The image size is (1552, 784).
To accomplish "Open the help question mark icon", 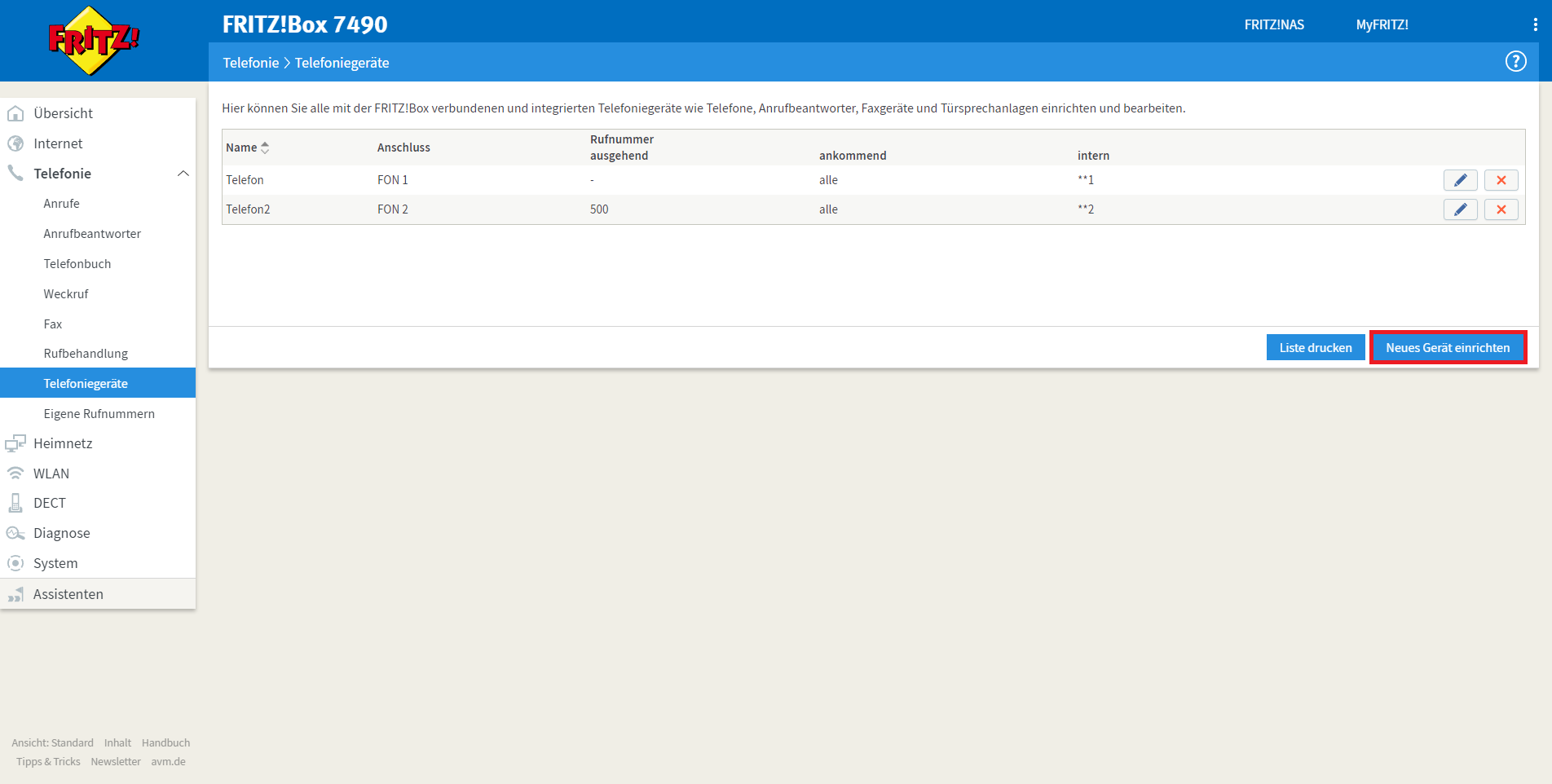I will (1515, 62).
